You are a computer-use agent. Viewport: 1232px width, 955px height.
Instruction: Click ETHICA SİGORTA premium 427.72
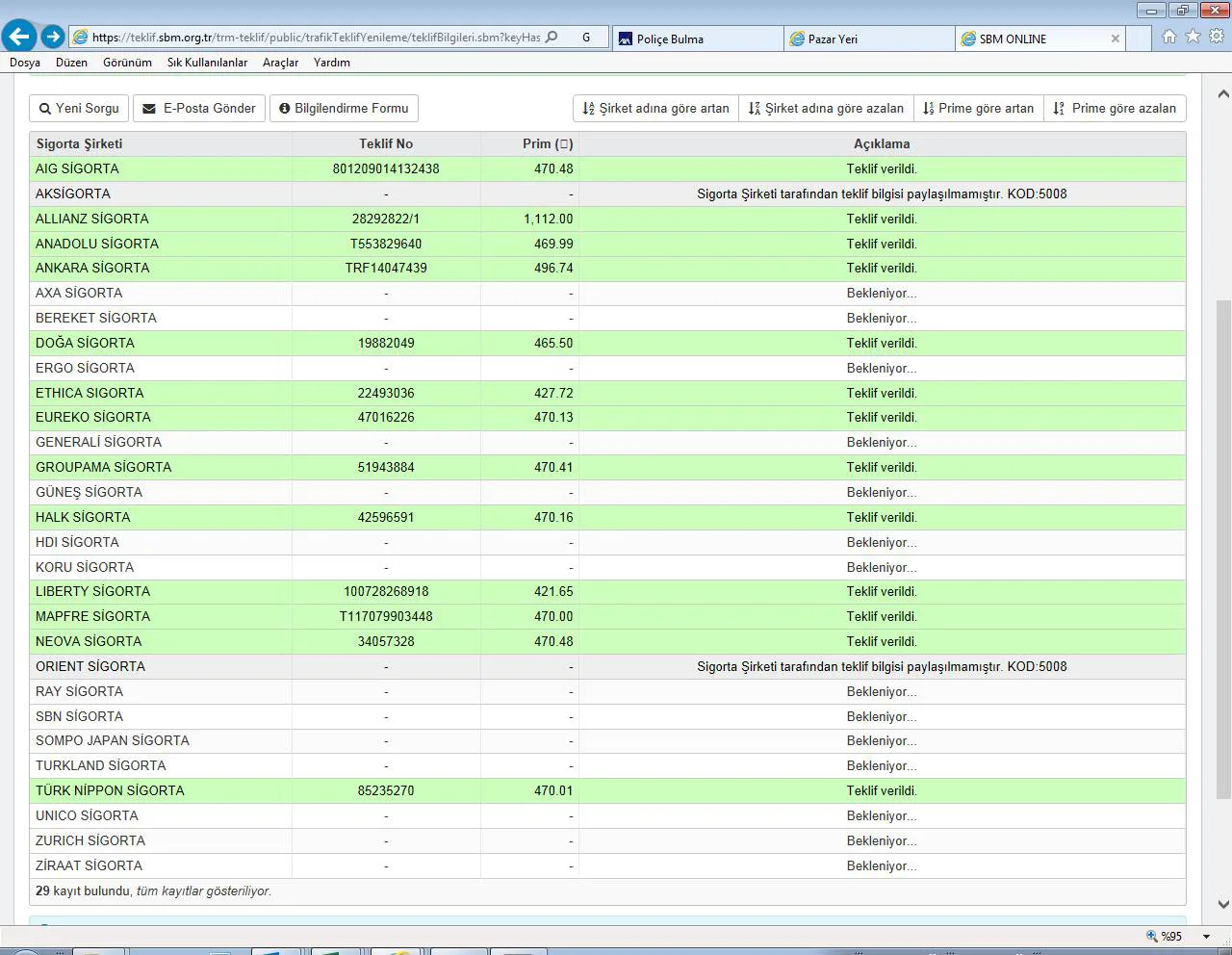click(553, 393)
